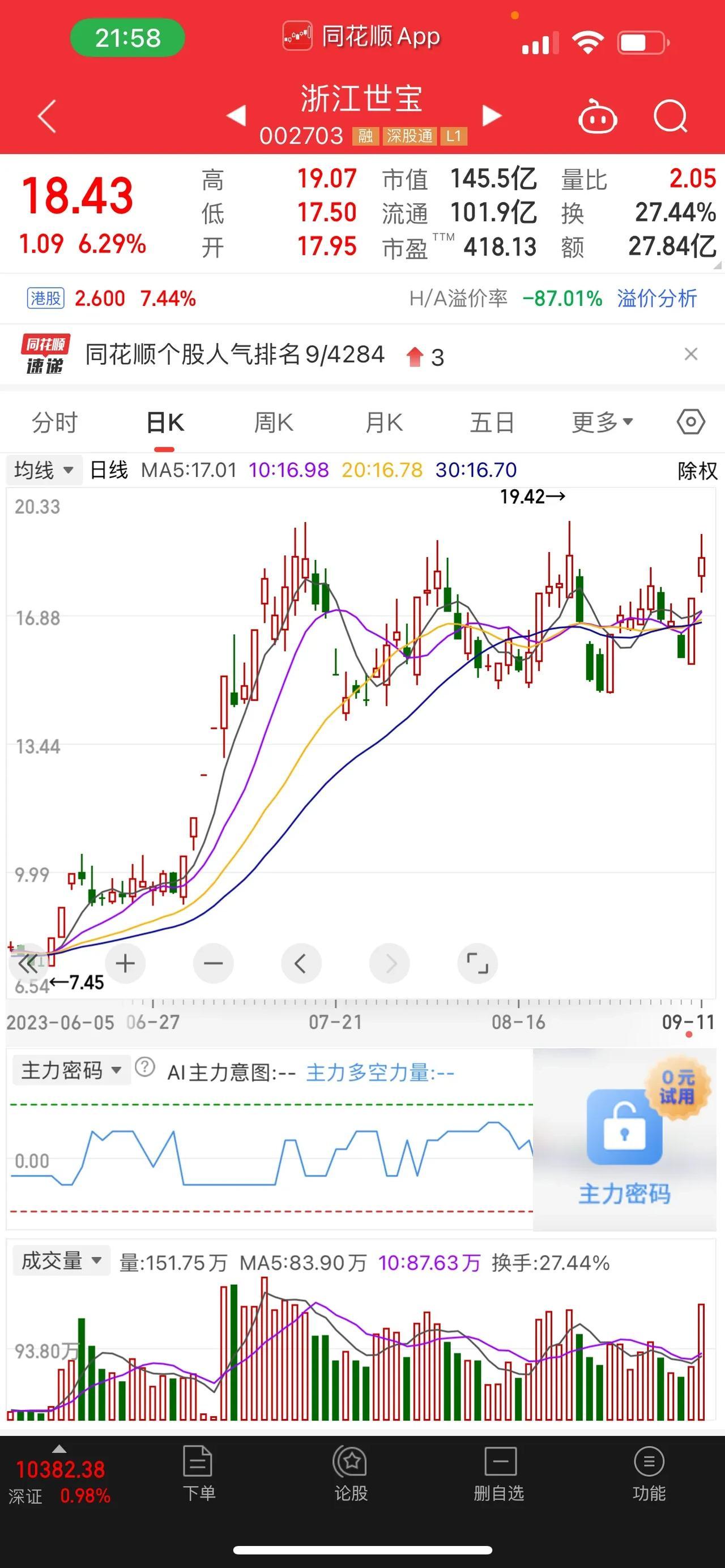Move chart left with chevron button
Image resolution: width=725 pixels, height=1568 pixels.
301,964
